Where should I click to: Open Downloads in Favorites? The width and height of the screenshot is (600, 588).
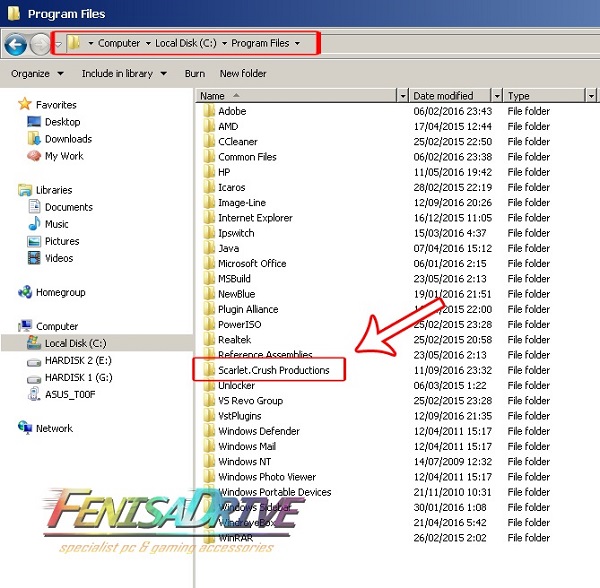pyautogui.click(x=68, y=138)
